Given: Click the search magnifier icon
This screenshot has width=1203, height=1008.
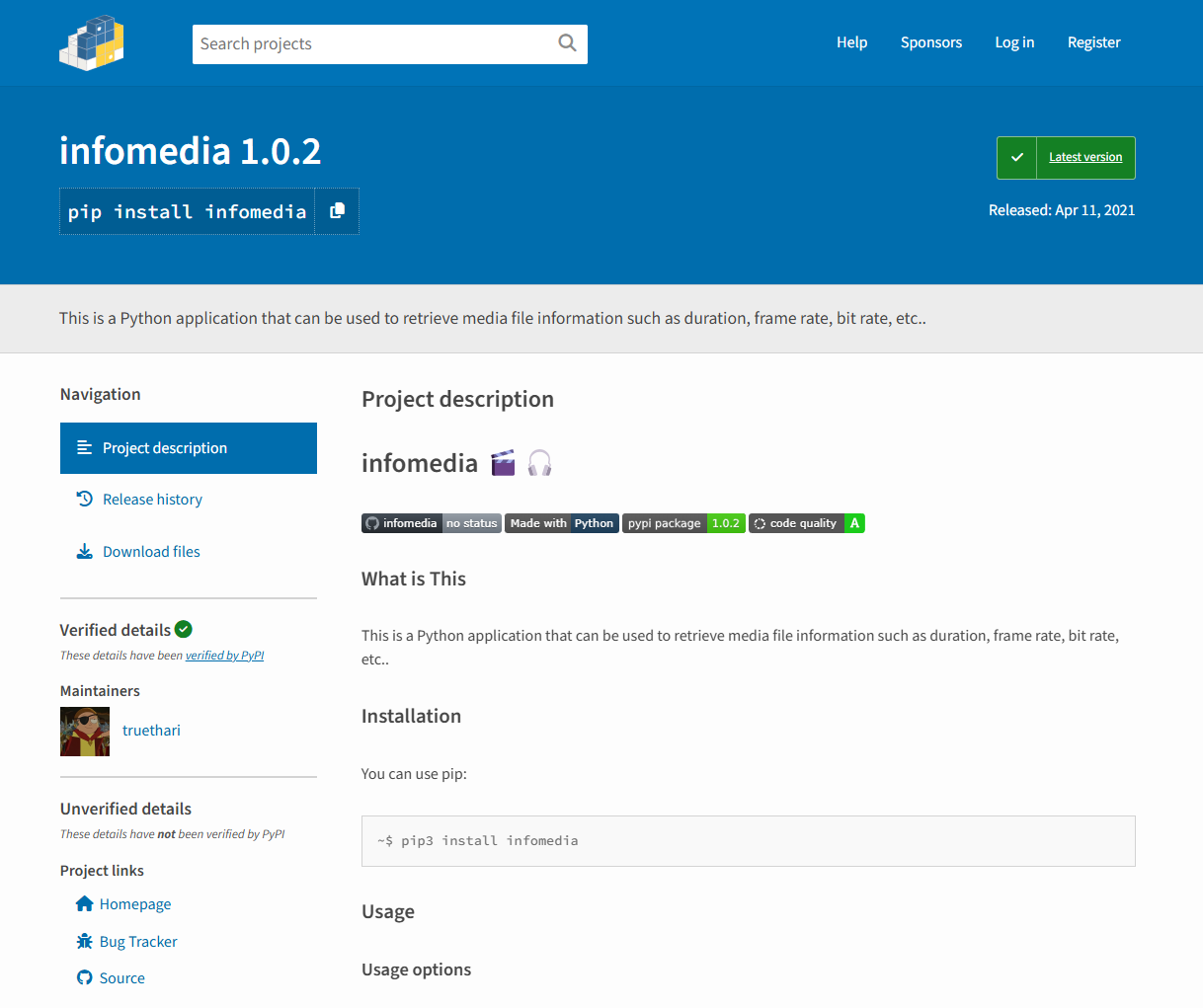Looking at the screenshot, I should (x=566, y=43).
